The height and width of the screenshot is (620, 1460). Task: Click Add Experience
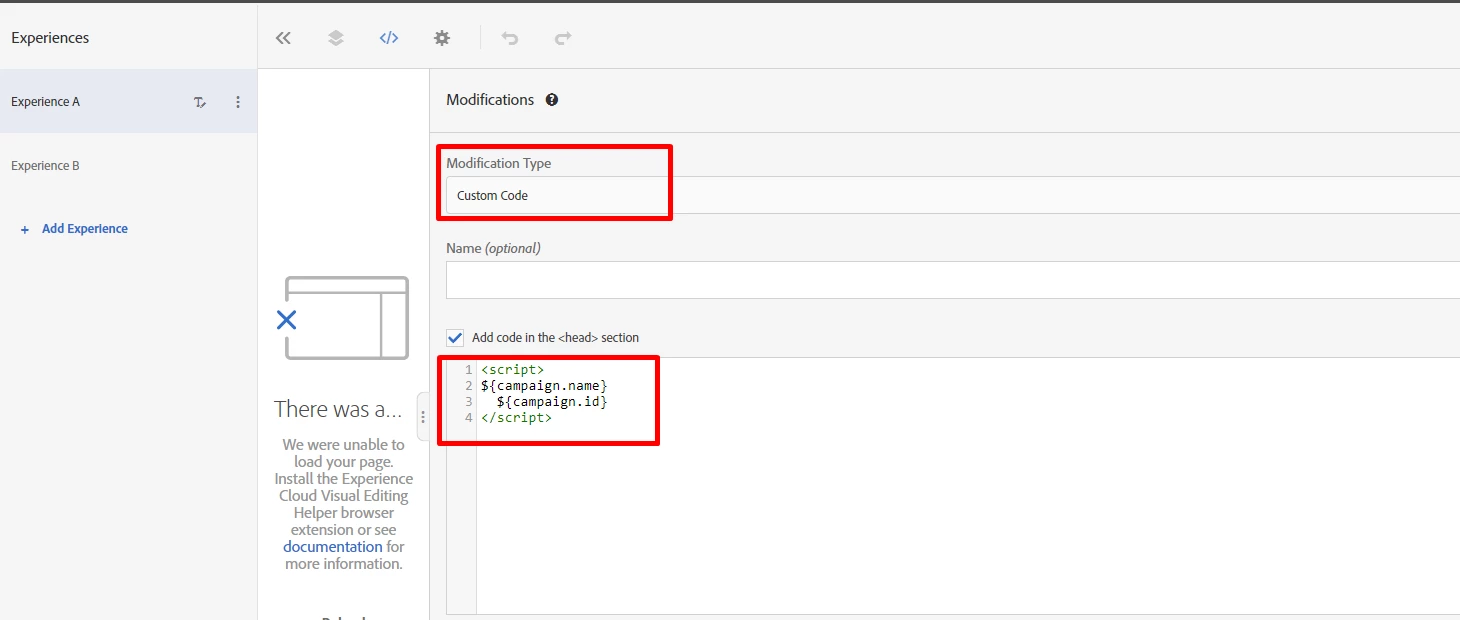tap(75, 229)
